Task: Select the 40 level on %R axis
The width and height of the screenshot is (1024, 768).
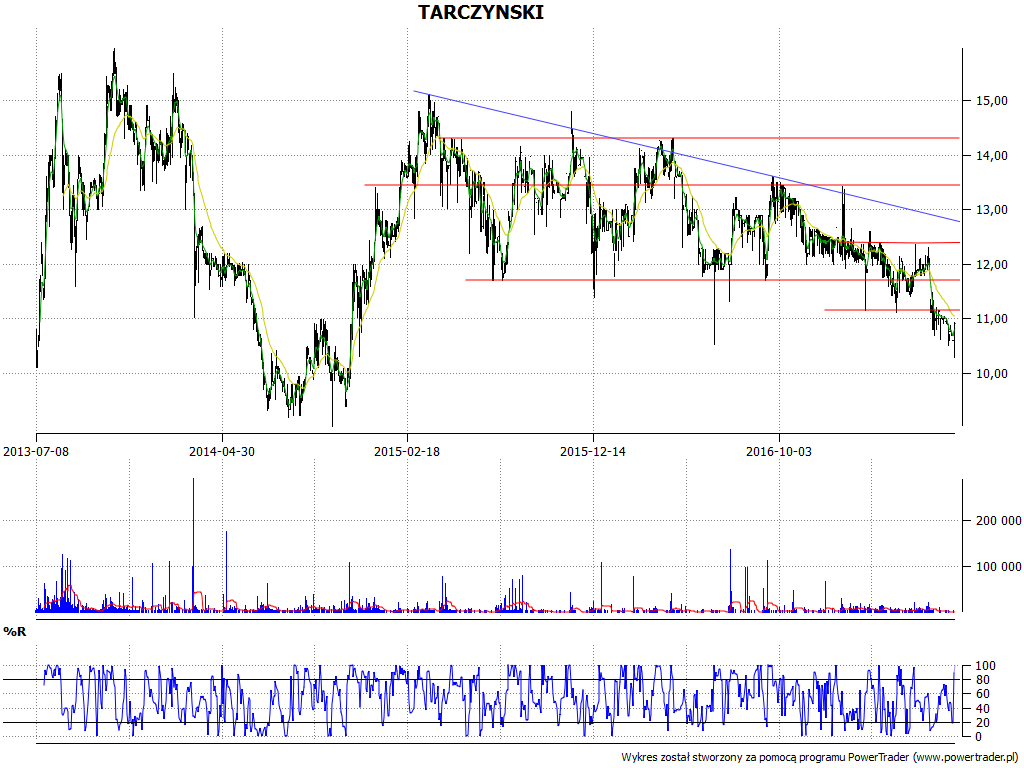Action: [x=985, y=709]
